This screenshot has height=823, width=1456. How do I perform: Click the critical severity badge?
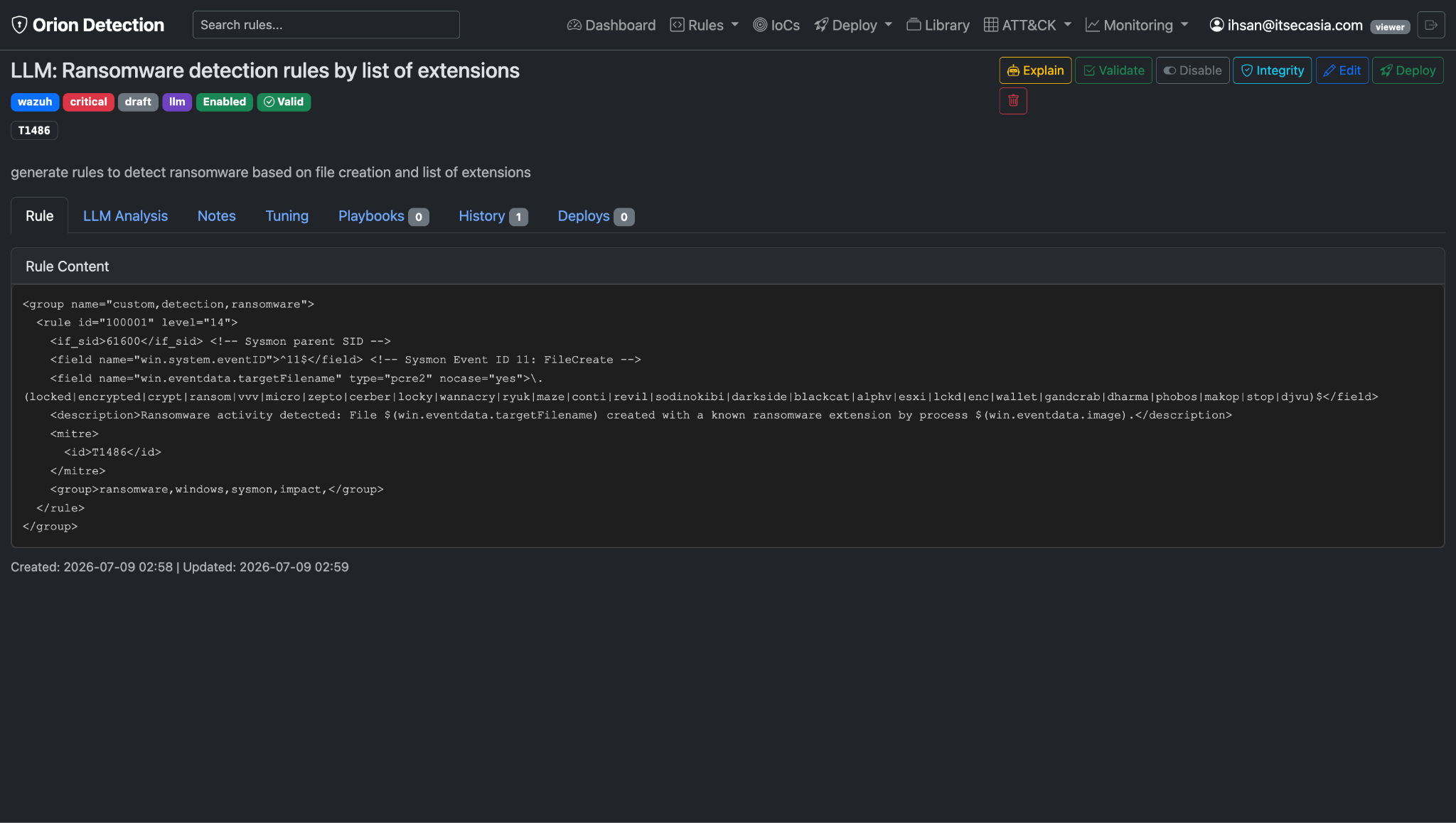(x=88, y=102)
